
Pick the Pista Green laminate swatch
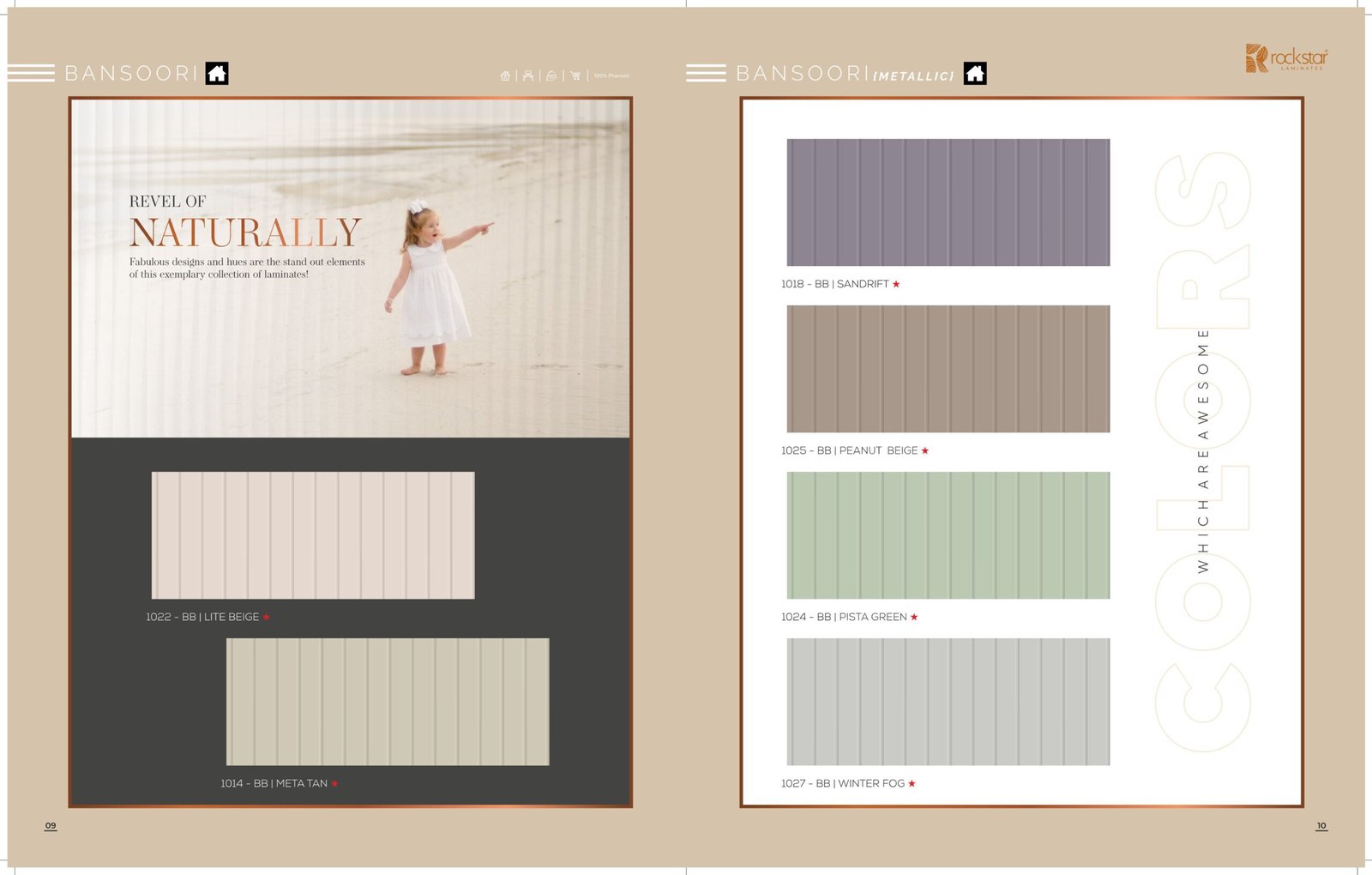click(x=948, y=535)
